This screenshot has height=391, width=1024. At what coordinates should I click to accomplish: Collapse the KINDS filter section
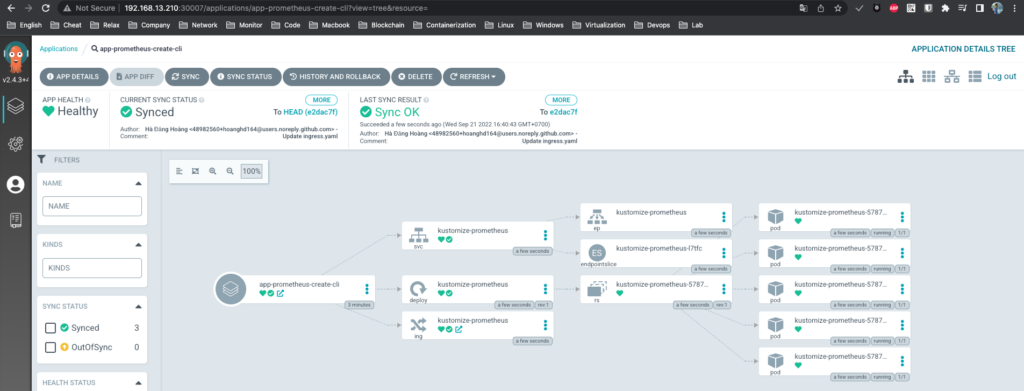pos(138,245)
